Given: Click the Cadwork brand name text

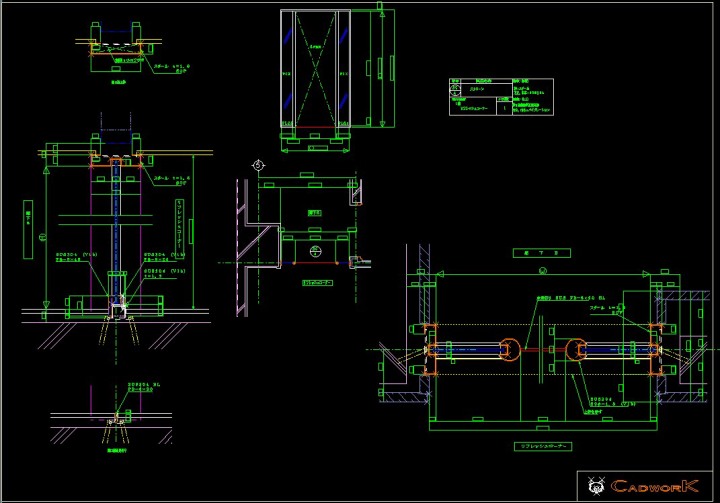Looking at the screenshot, I should point(656,486).
